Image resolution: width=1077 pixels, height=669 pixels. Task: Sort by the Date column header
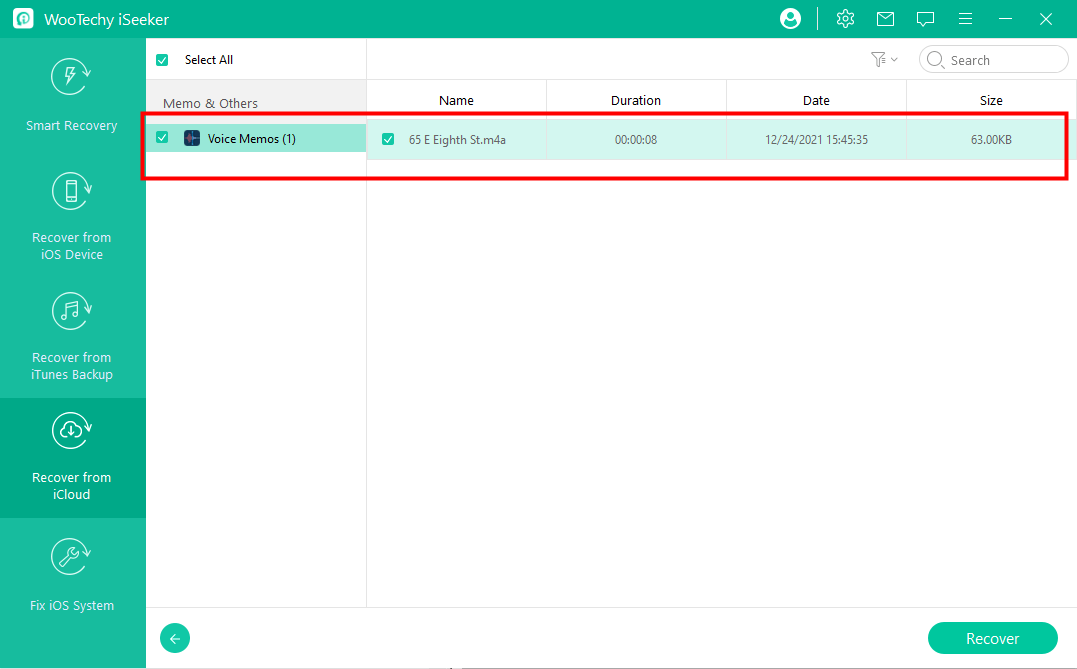(816, 100)
